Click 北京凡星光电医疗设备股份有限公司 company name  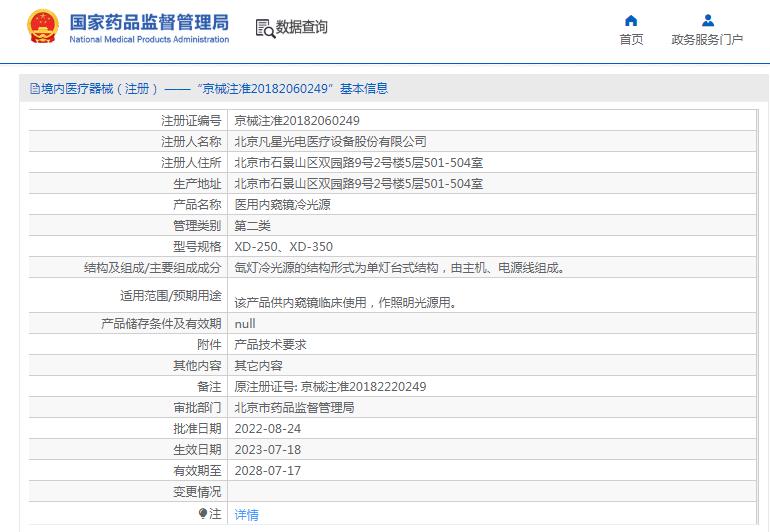pos(330,141)
